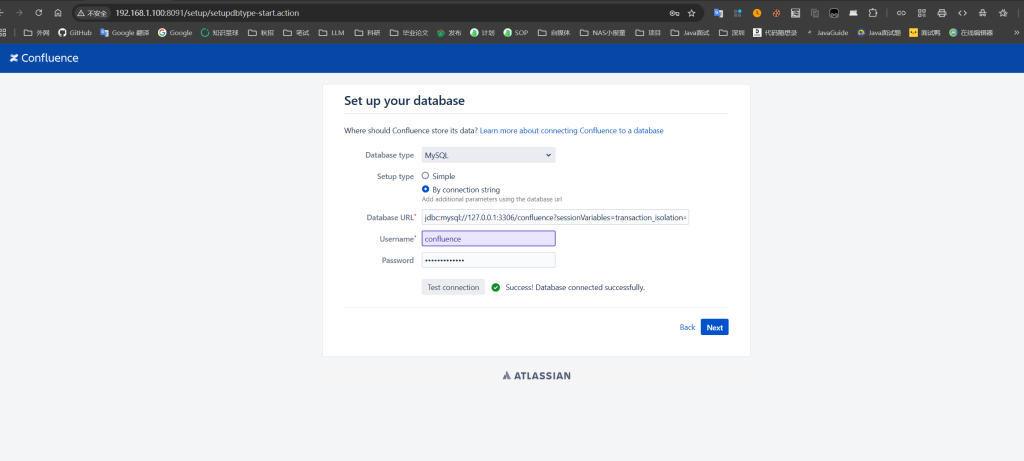Expand the 秋招 bookmark folder
Viewport: 1024px width, 461px height.
pos(261,32)
